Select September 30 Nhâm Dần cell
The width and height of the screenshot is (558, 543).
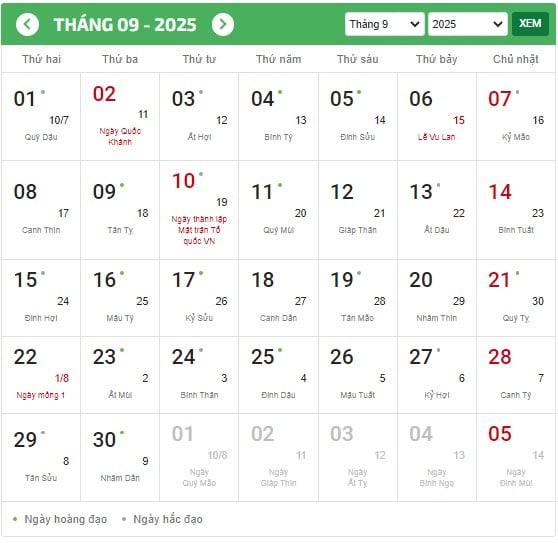click(120, 458)
